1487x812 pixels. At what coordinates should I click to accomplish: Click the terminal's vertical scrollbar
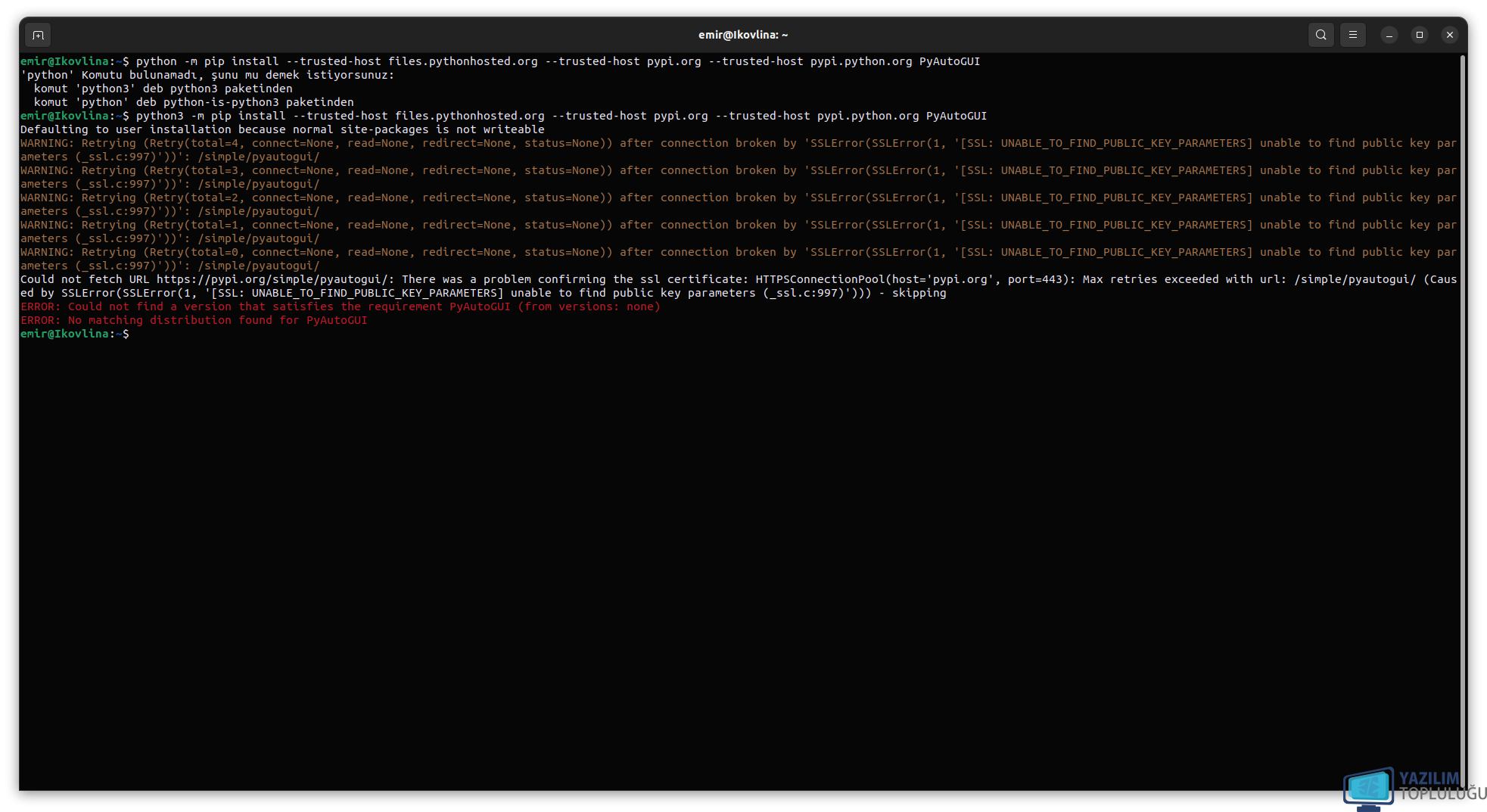[1462, 421]
